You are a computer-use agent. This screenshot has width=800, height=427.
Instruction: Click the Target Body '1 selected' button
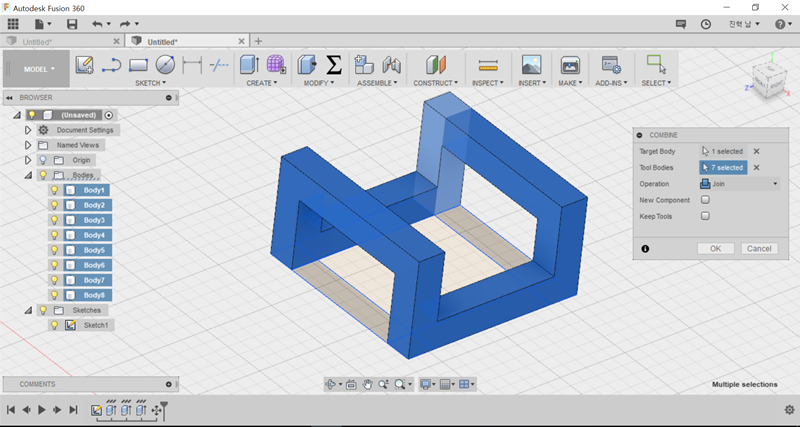[723, 152]
